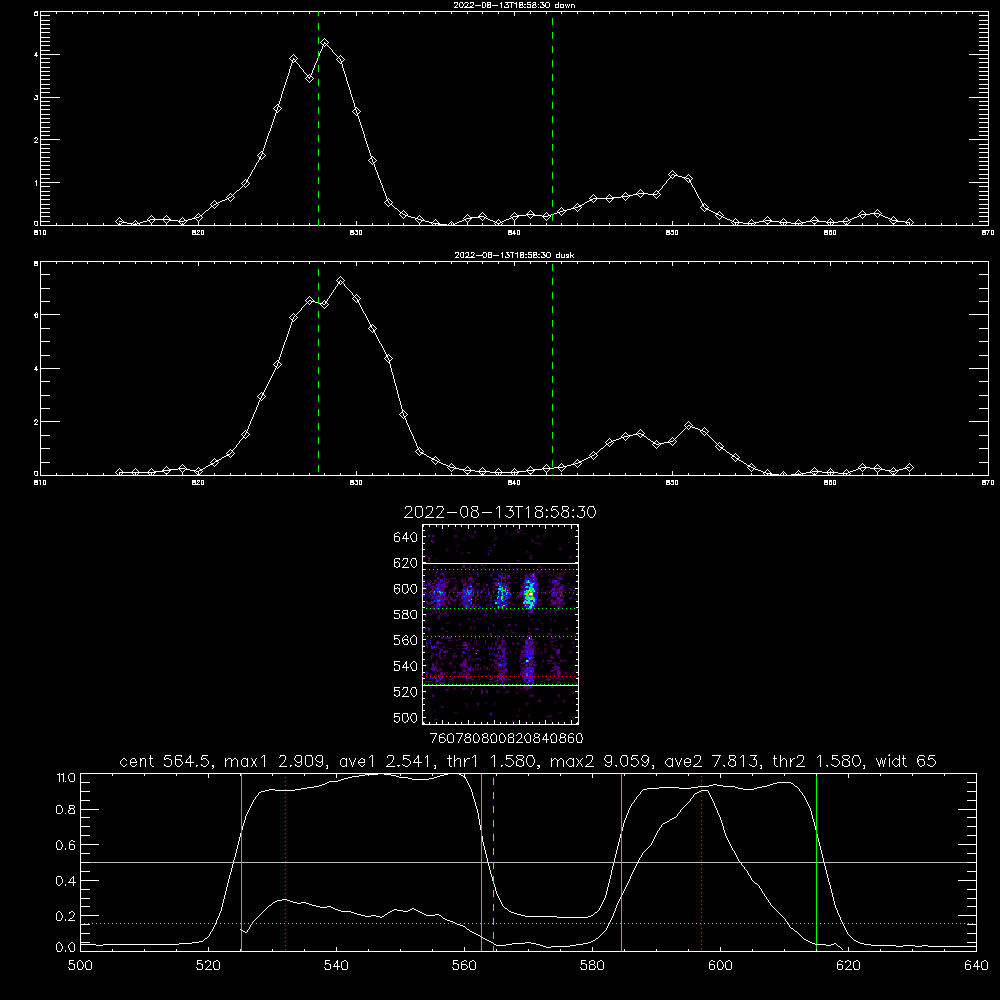Select the 'cent 564.5' value in stats line

point(167,761)
